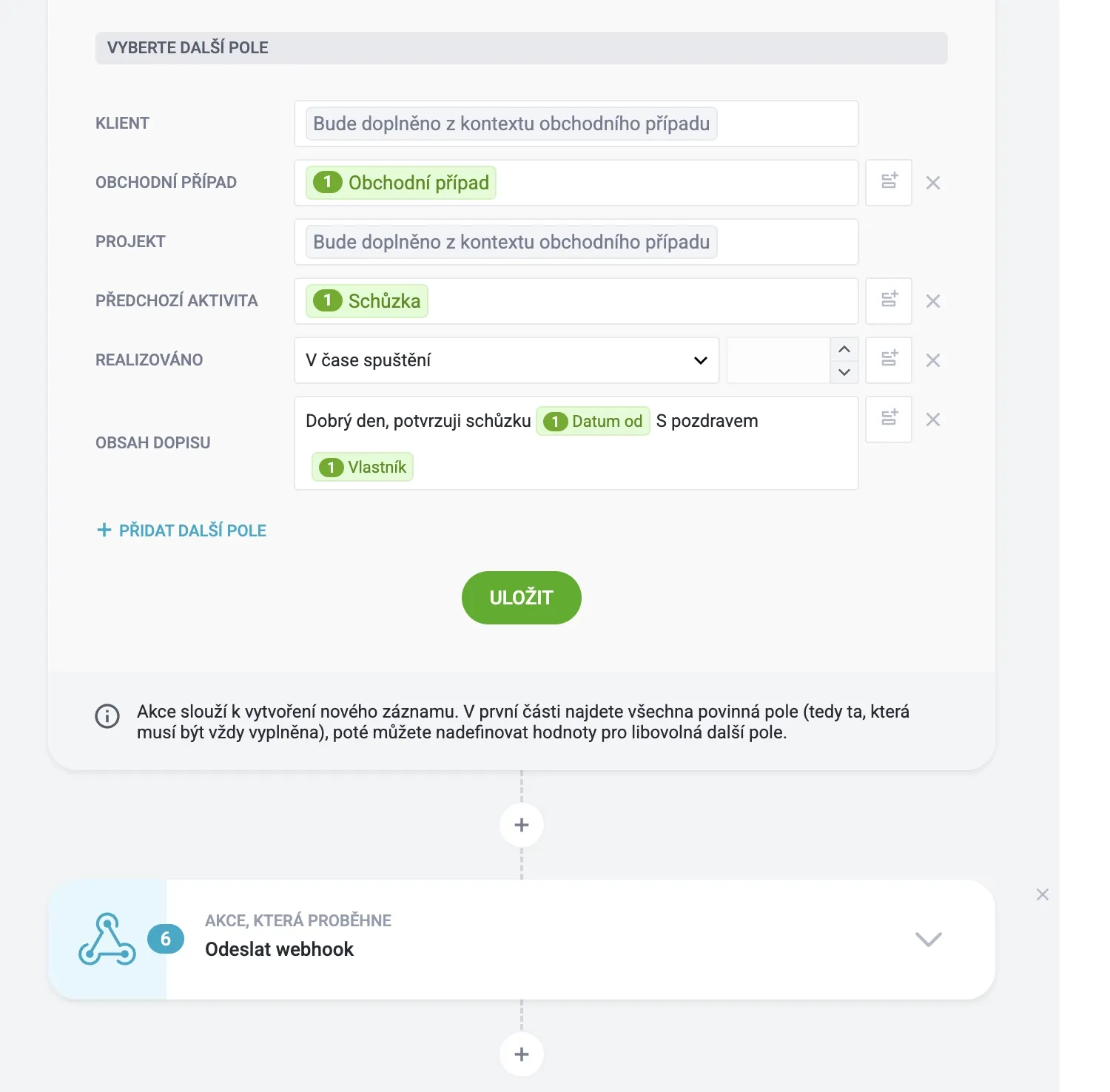Open field picker icon beside Obsah dopisu
Viewport: 1110px width, 1092px height.
coord(888,419)
